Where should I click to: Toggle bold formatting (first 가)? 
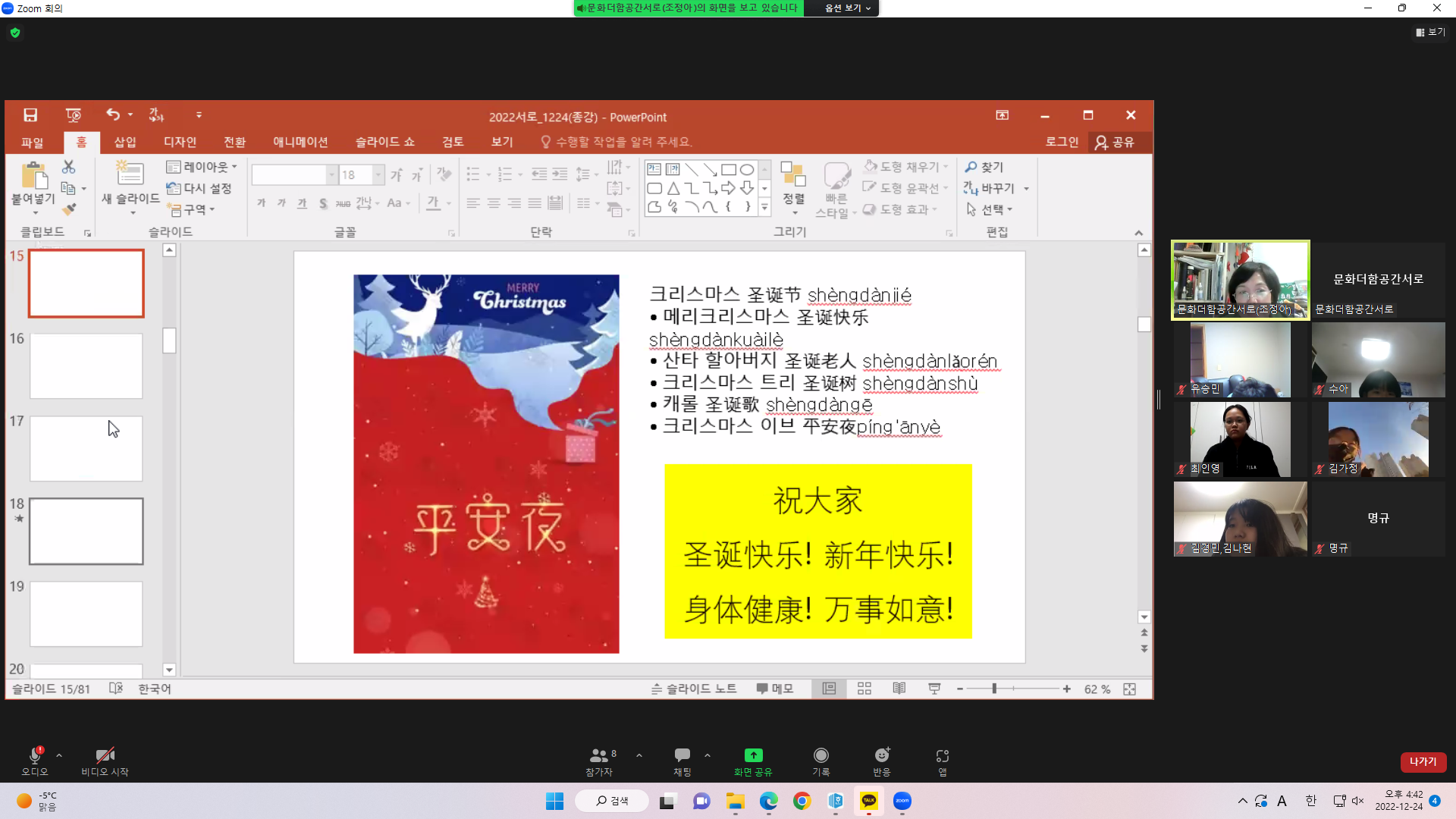point(262,202)
